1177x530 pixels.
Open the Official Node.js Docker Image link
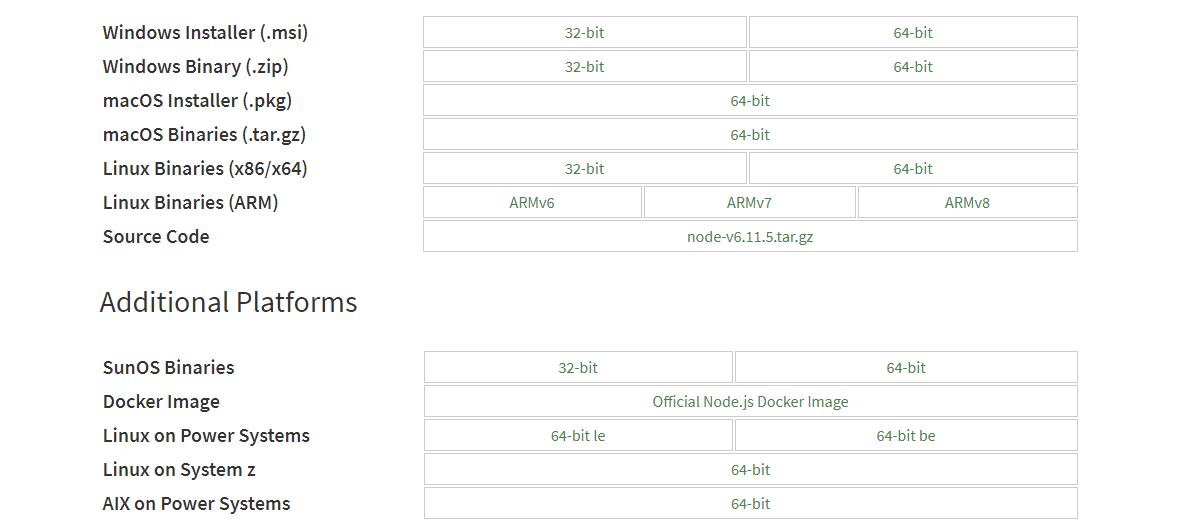click(750, 402)
